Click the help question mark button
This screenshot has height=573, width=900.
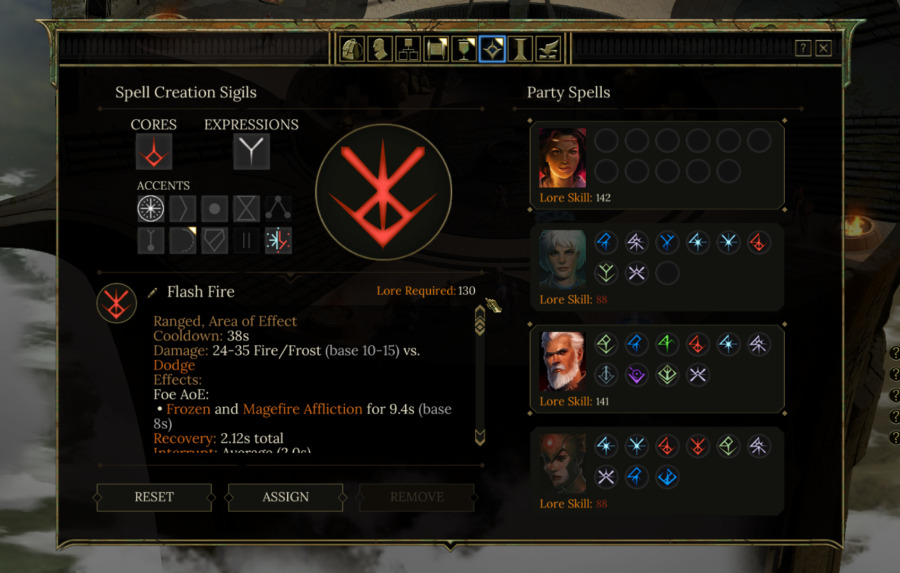[802, 48]
